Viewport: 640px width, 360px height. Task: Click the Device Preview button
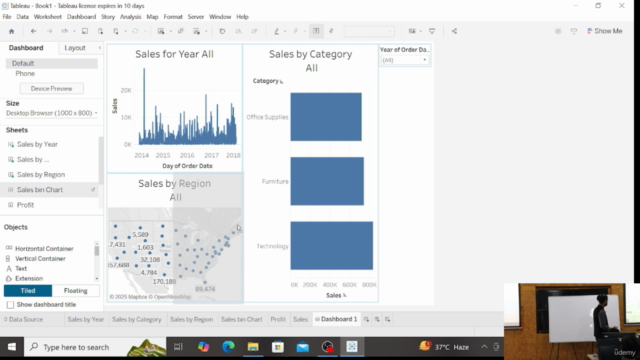click(51, 89)
